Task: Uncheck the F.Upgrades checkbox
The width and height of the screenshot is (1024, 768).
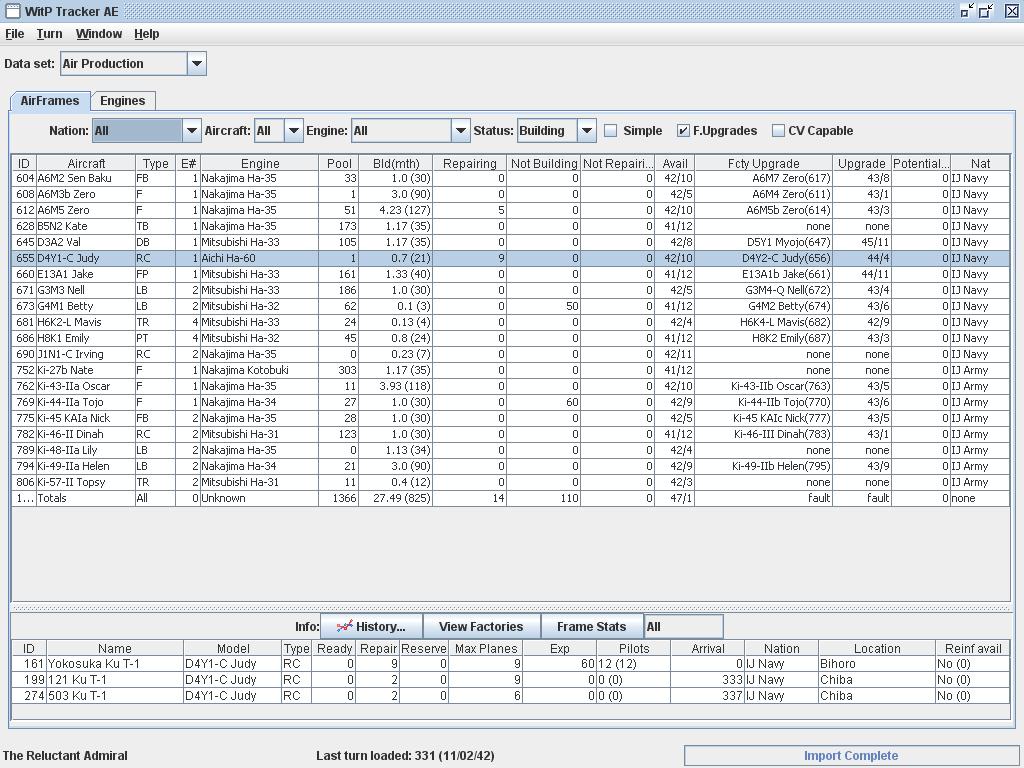Action: pos(682,131)
